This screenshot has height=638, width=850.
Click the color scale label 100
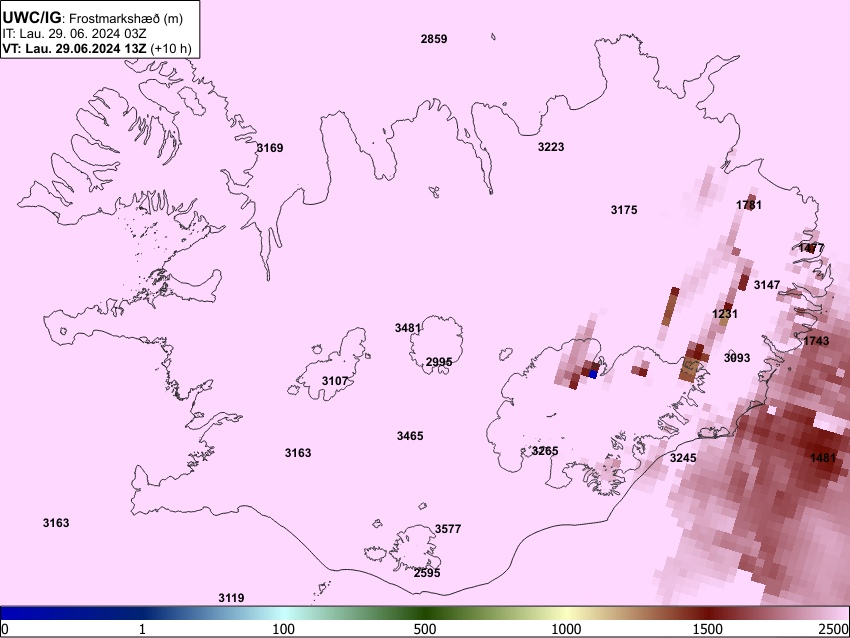[x=283, y=629]
